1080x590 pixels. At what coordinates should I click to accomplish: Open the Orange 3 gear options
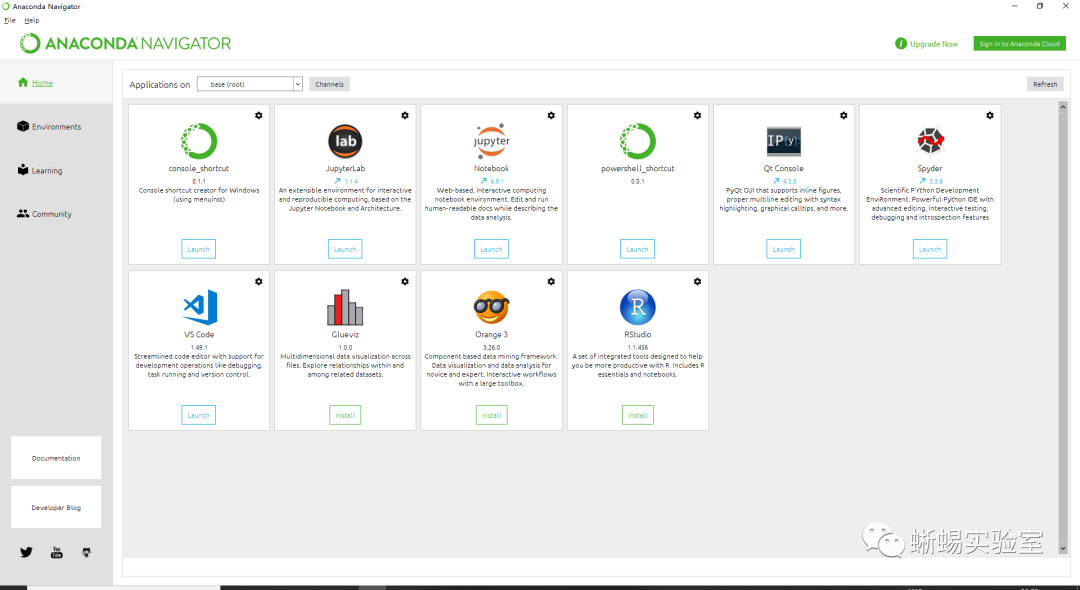click(x=551, y=282)
